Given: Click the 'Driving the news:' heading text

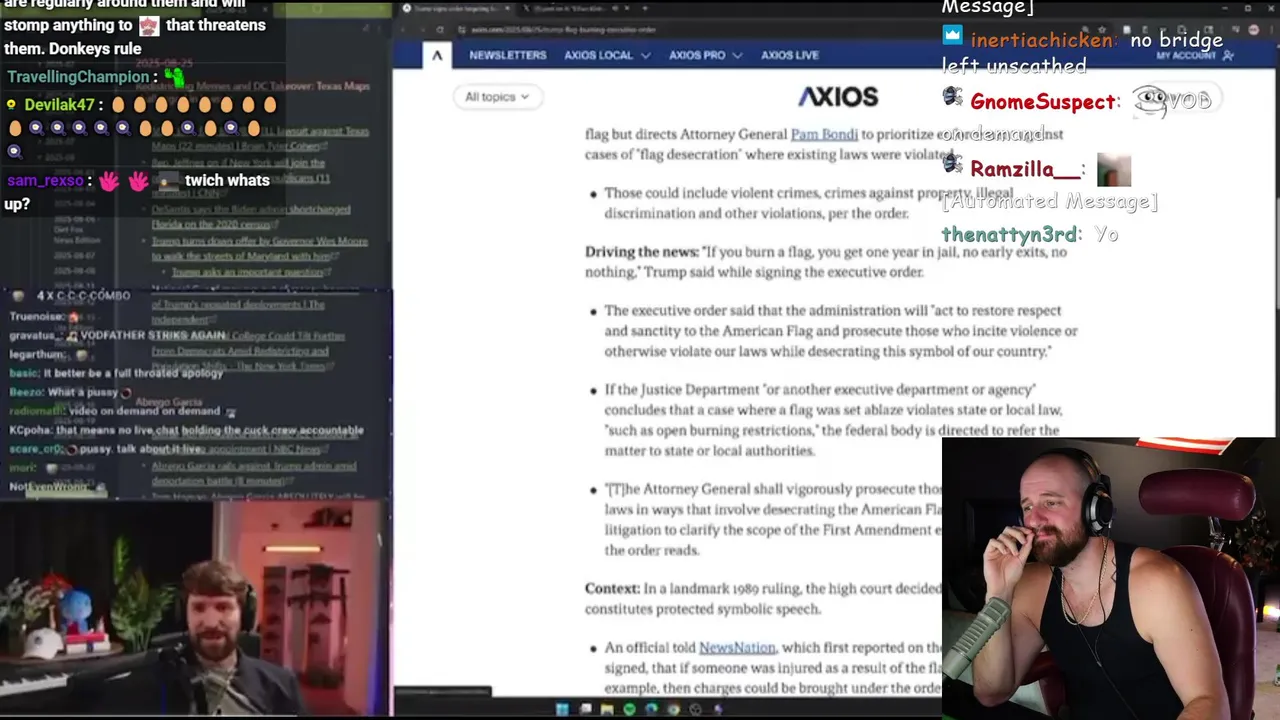Looking at the screenshot, I should pos(642,252).
